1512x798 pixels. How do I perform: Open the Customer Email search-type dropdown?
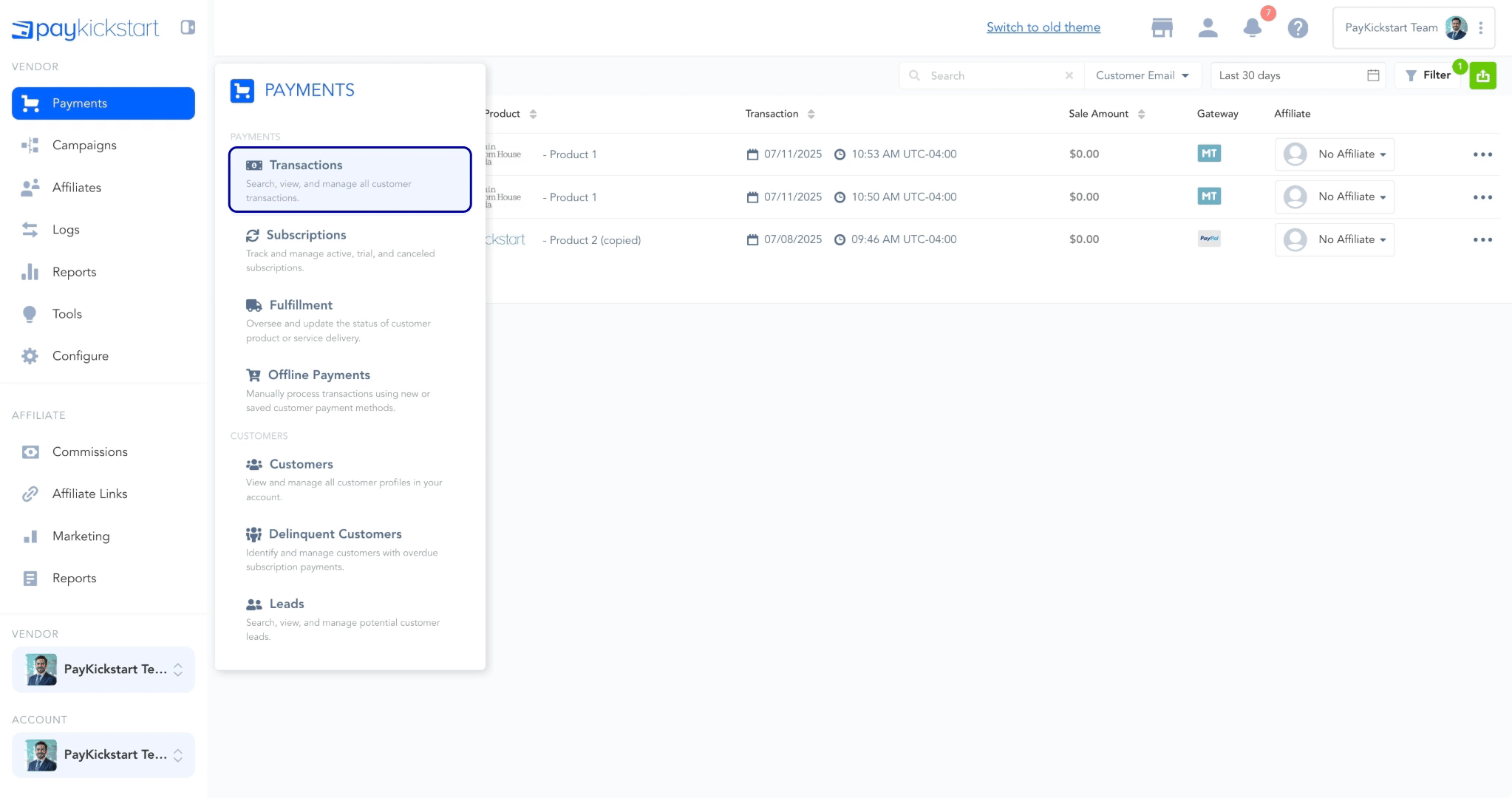pos(1142,75)
